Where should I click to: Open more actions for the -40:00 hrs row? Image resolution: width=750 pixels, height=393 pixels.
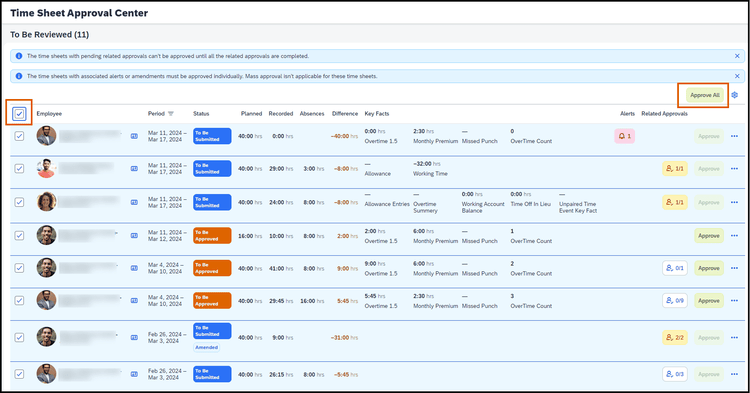tap(734, 136)
